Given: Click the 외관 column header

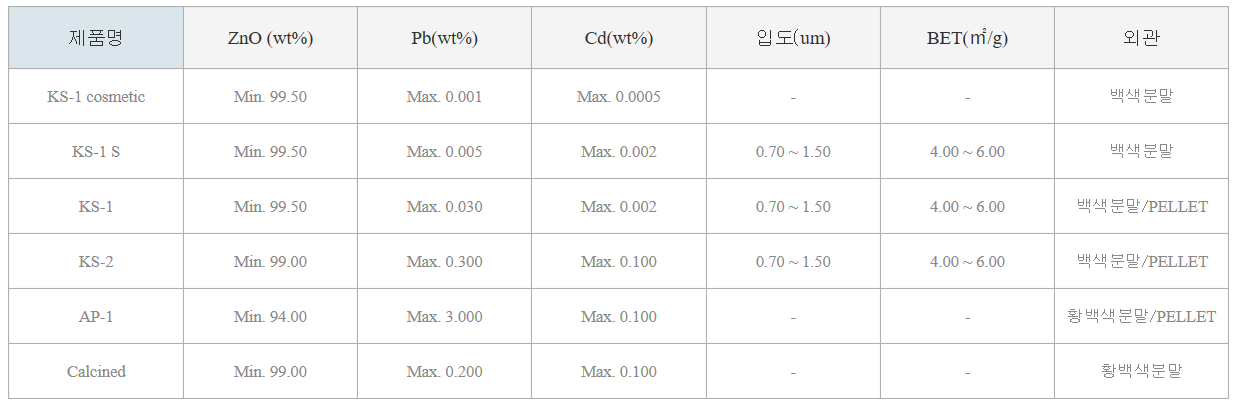Looking at the screenshot, I should (1141, 38).
